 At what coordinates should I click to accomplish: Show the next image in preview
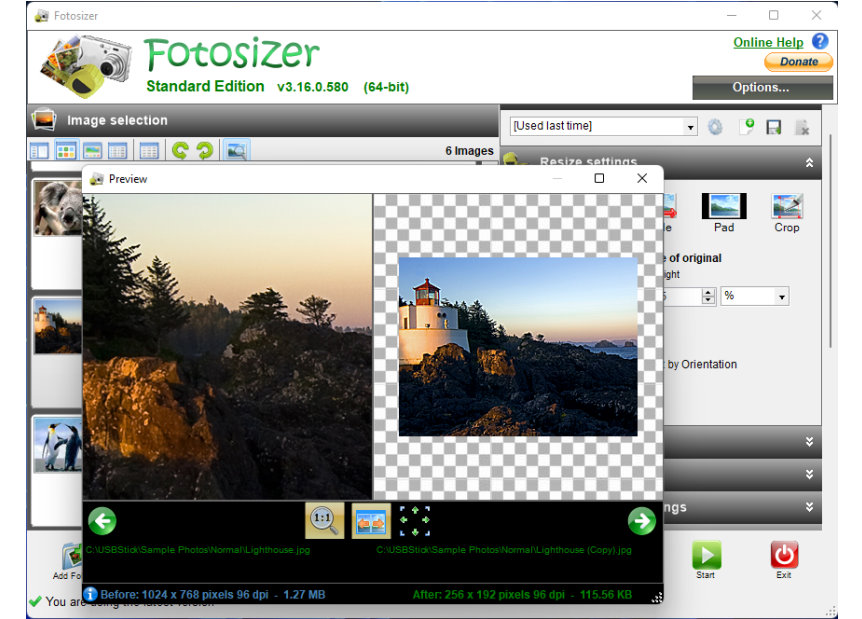pos(640,520)
